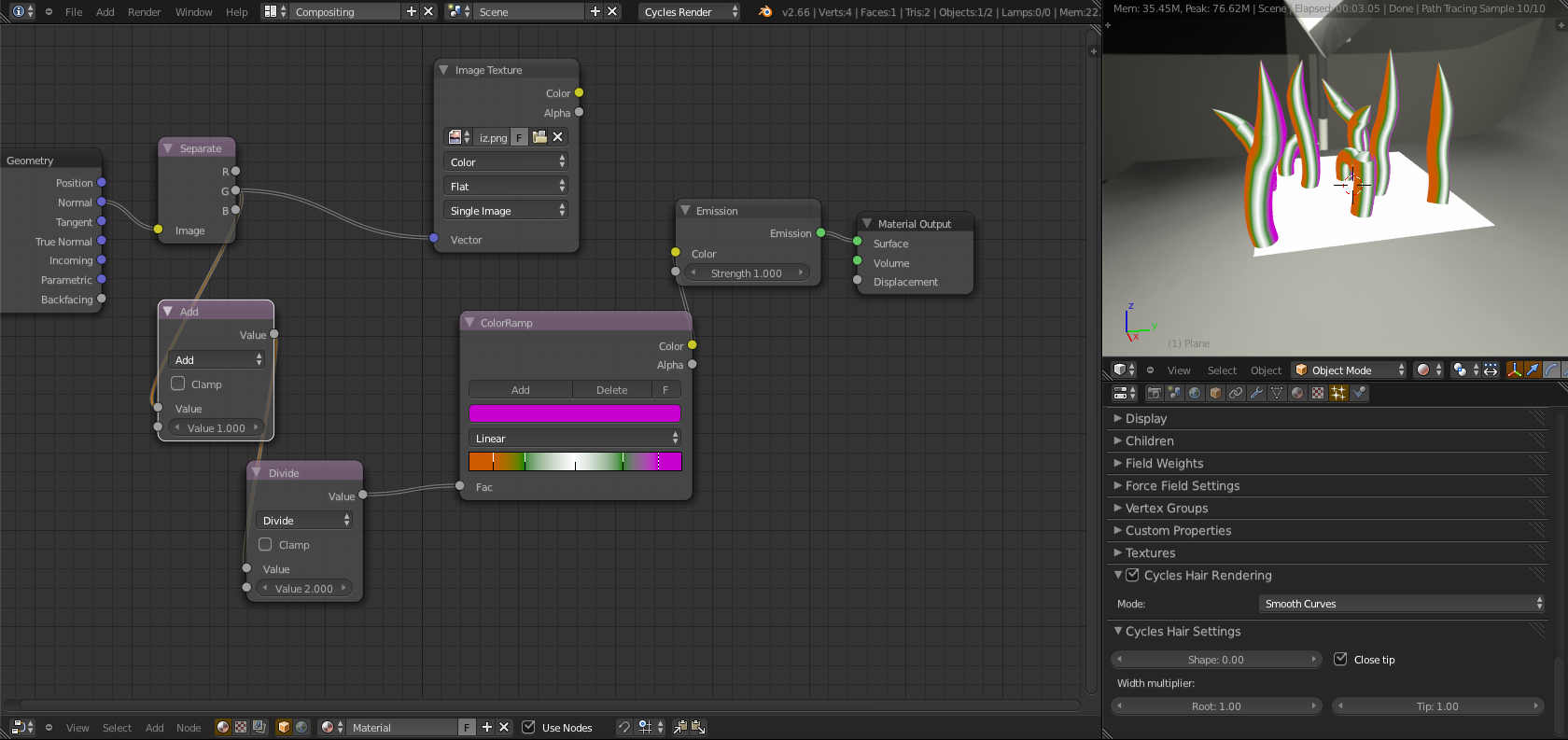Viewport: 1568px width, 740px height.
Task: Open the Node menu in node editor
Action: [x=189, y=728]
